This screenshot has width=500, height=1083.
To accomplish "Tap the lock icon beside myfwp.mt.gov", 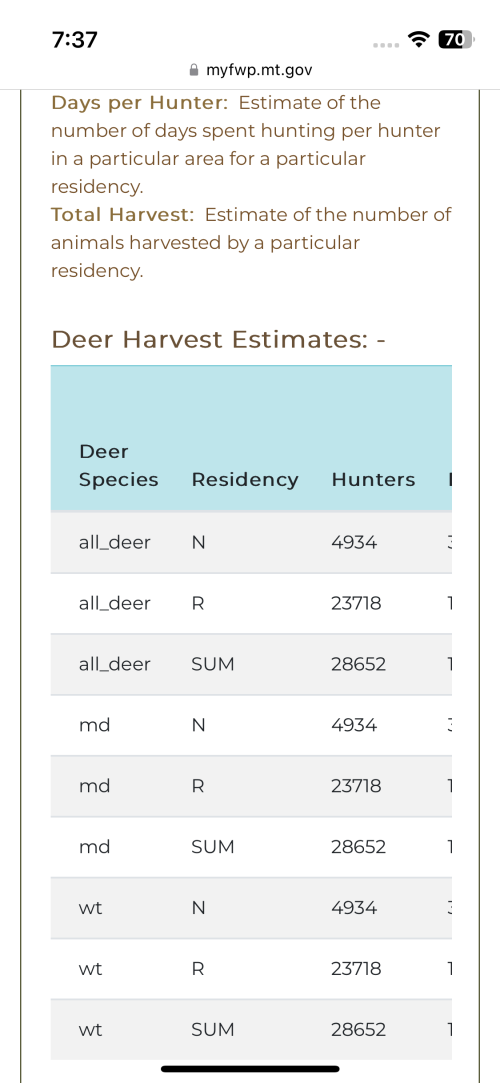I will click(194, 70).
